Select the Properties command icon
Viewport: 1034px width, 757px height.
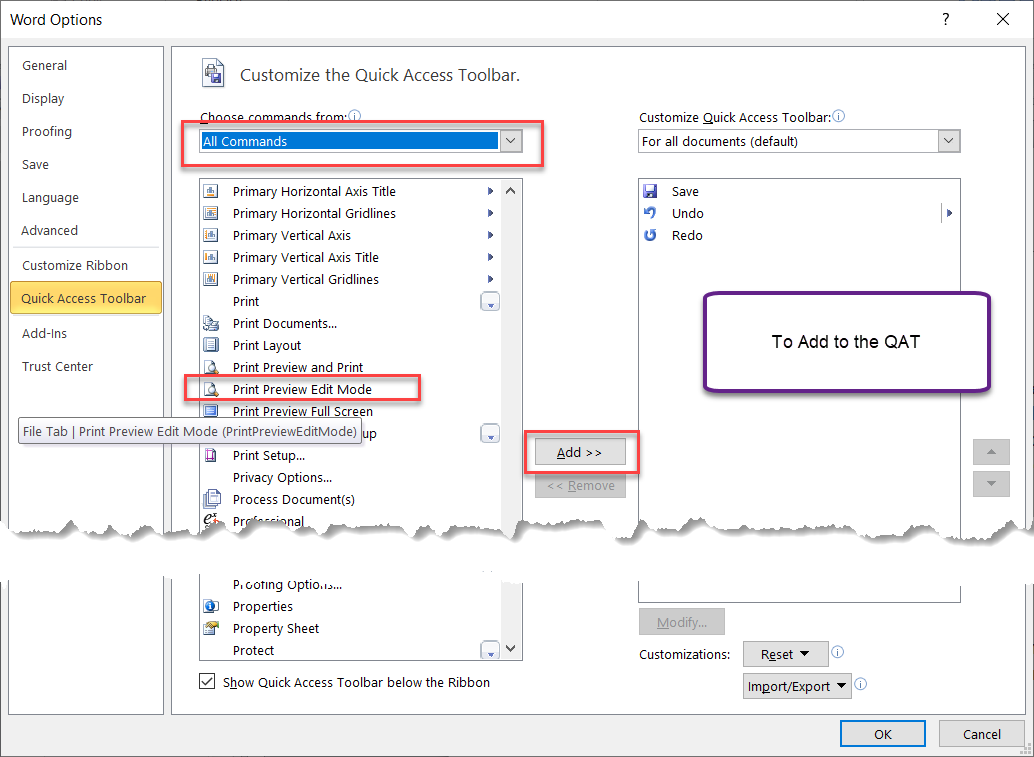[x=212, y=606]
